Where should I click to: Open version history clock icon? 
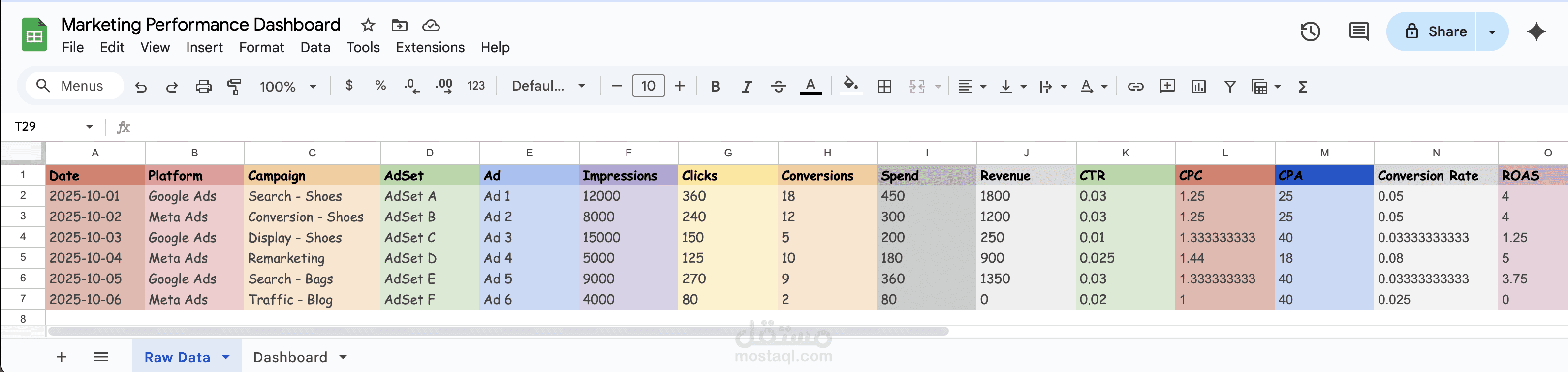1310,31
